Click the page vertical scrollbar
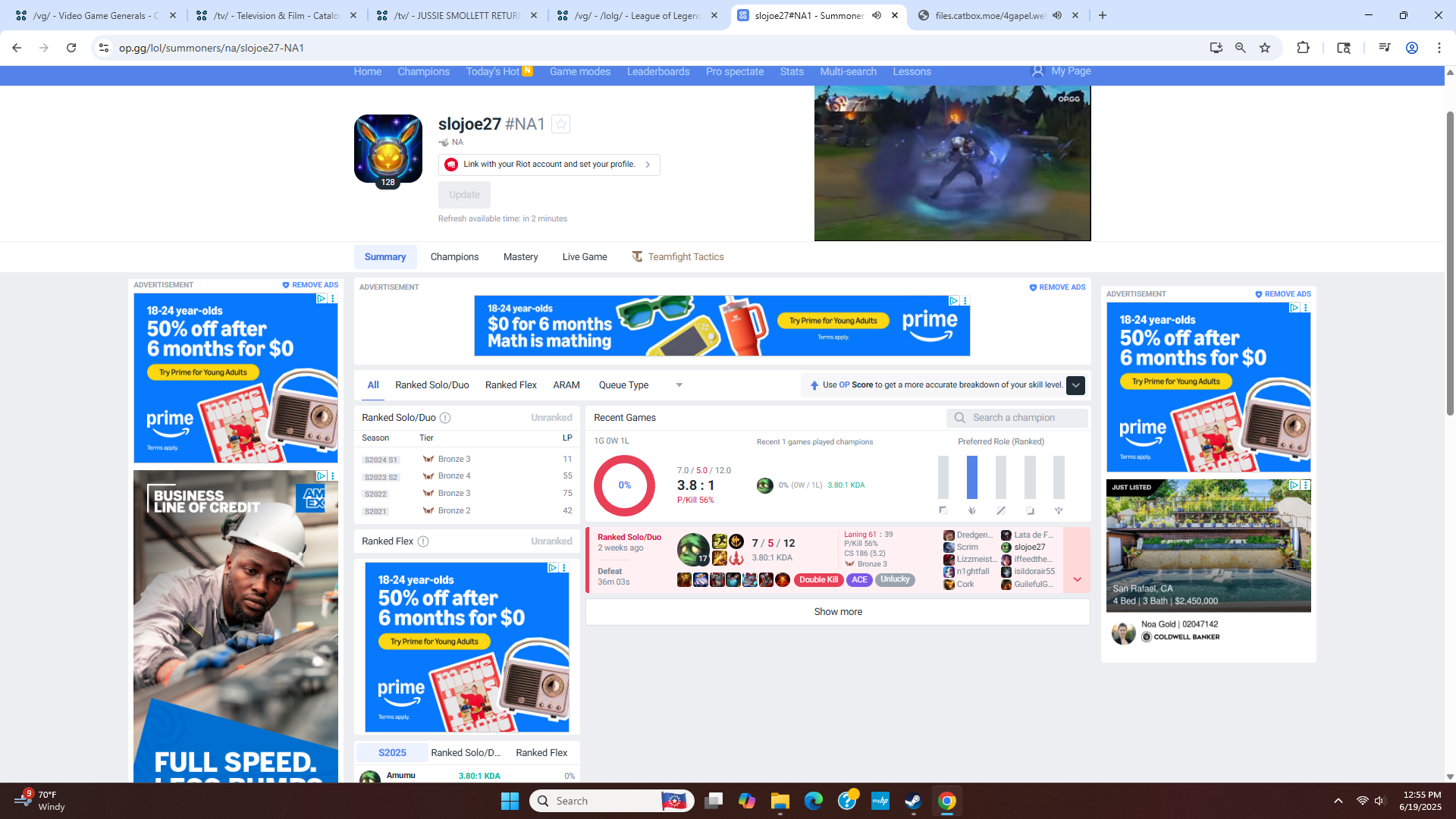The image size is (1456, 819). (1450, 263)
